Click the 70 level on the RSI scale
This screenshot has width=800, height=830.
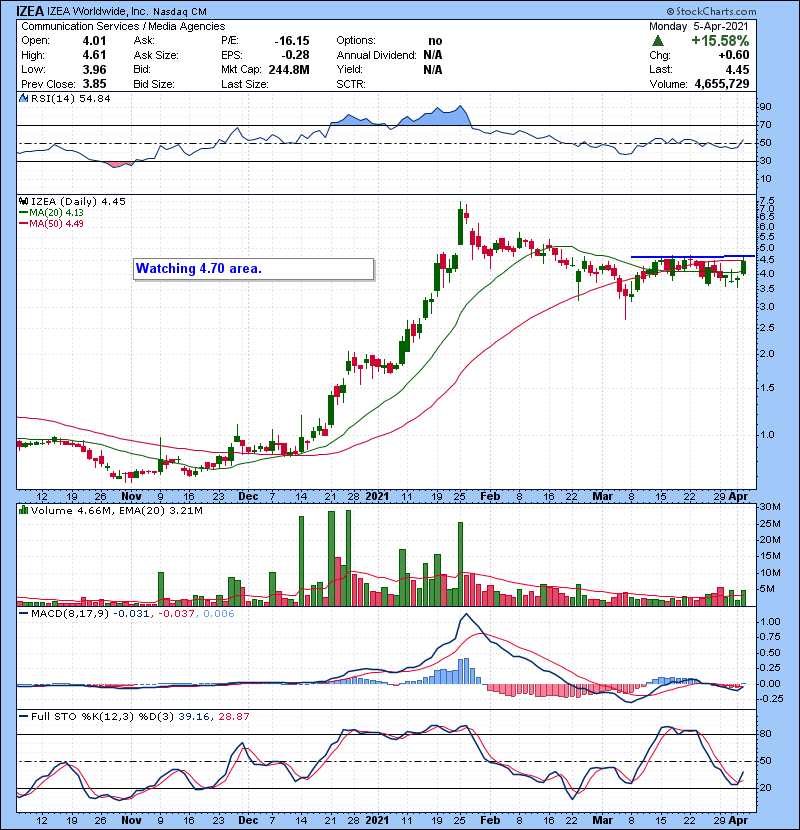coord(766,125)
